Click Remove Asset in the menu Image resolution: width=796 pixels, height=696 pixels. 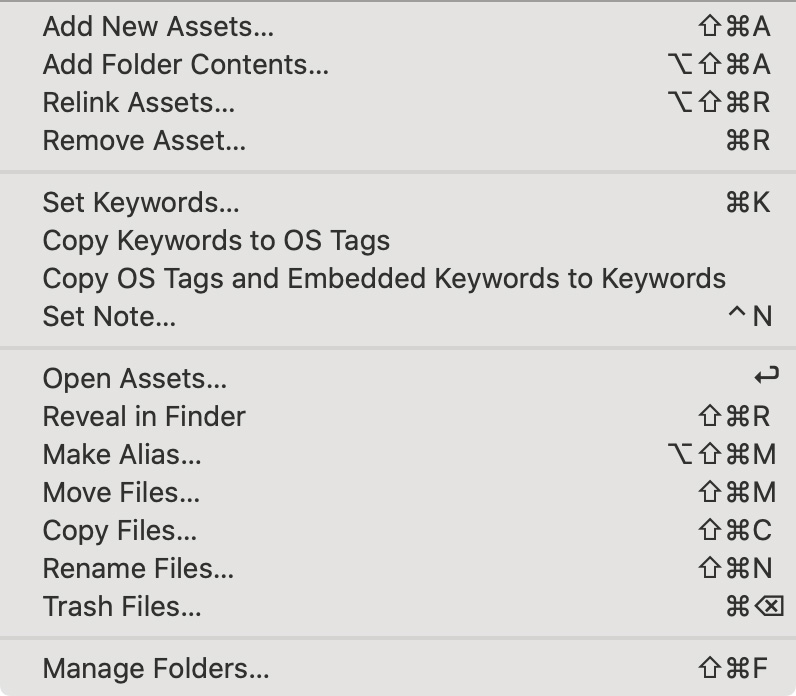[x=398, y=141]
